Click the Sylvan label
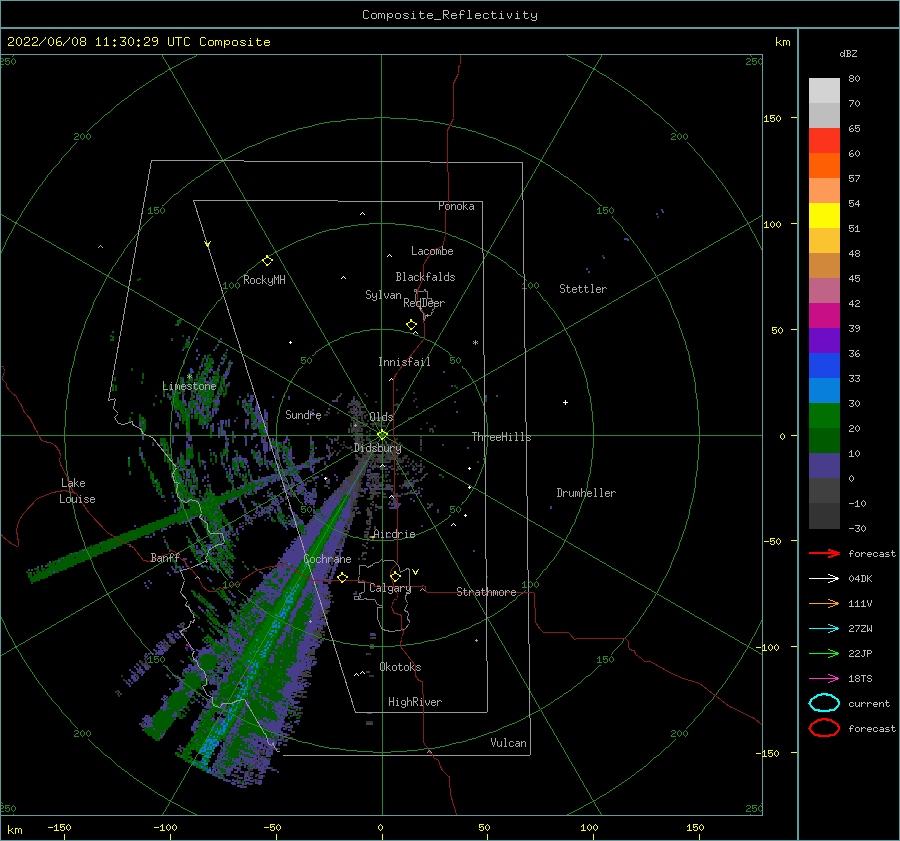 pyautogui.click(x=383, y=295)
